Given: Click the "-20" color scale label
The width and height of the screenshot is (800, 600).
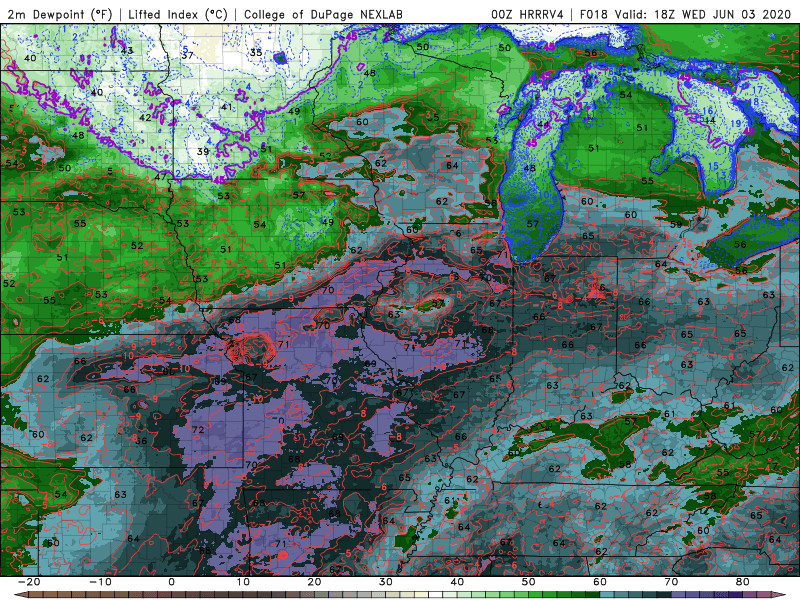Looking at the screenshot, I should [29, 582].
